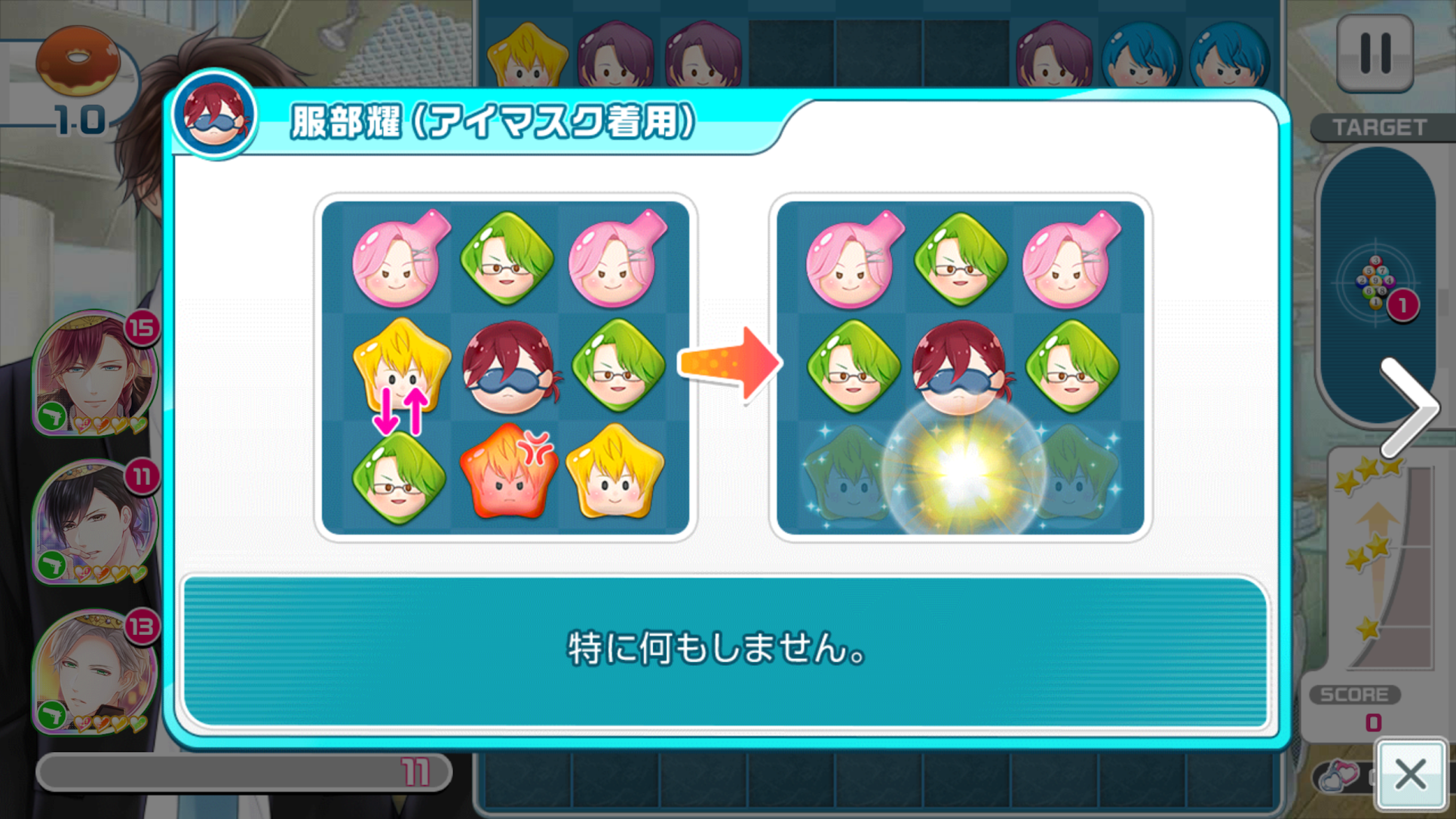
Task: Close the tutorial dialog with the X
Action: (x=1410, y=775)
